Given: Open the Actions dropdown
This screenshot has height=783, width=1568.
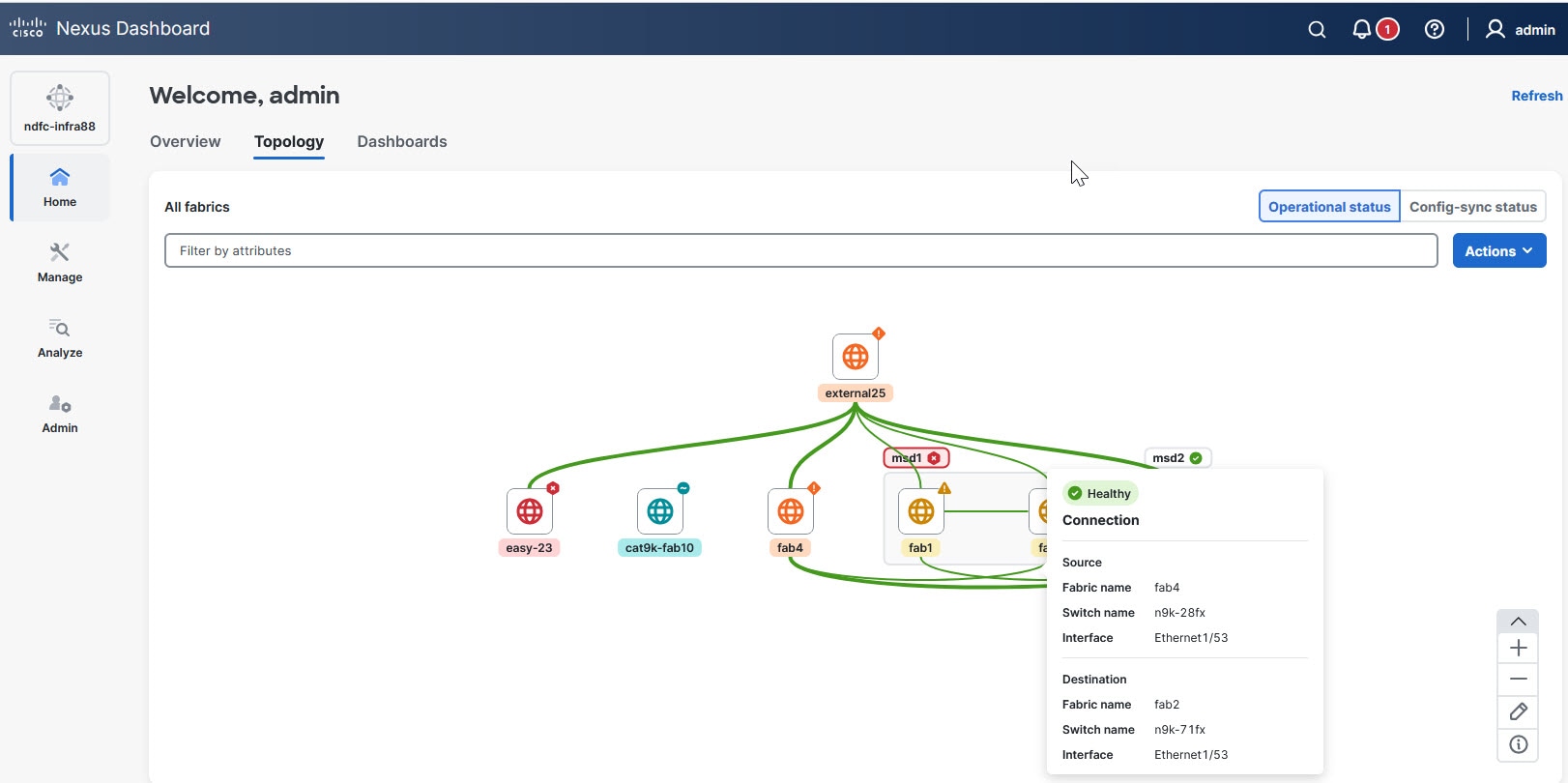Looking at the screenshot, I should point(1499,251).
